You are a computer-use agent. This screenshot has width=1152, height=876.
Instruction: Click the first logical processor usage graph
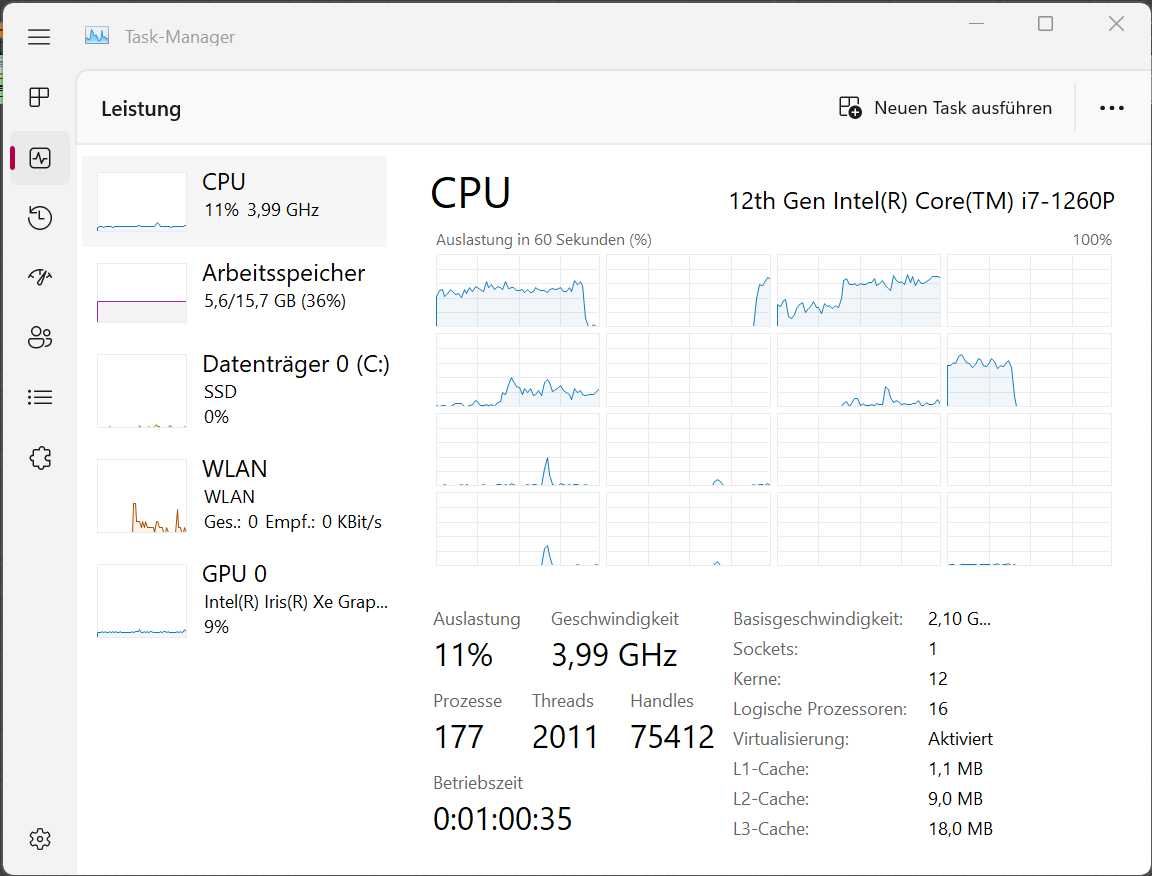click(x=517, y=291)
